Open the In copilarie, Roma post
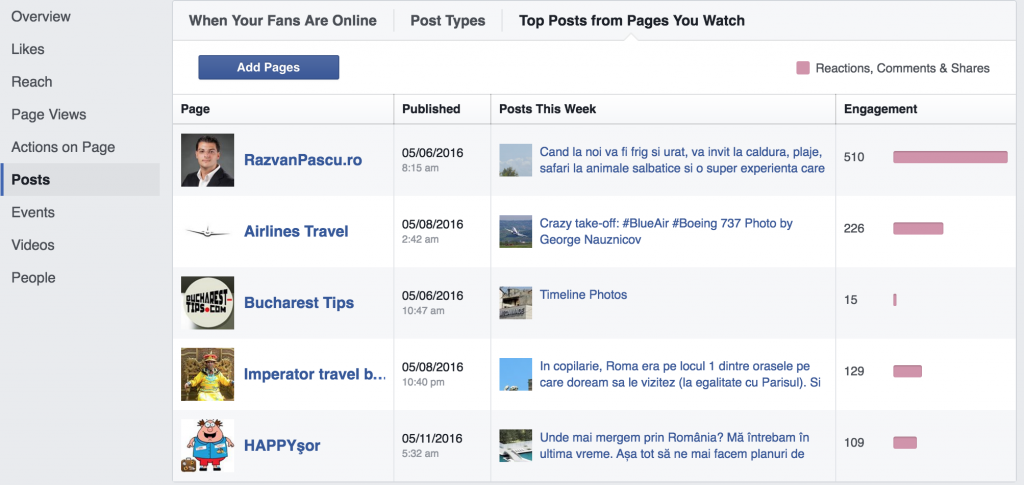Viewport: 1024px width, 485px height. click(680, 374)
